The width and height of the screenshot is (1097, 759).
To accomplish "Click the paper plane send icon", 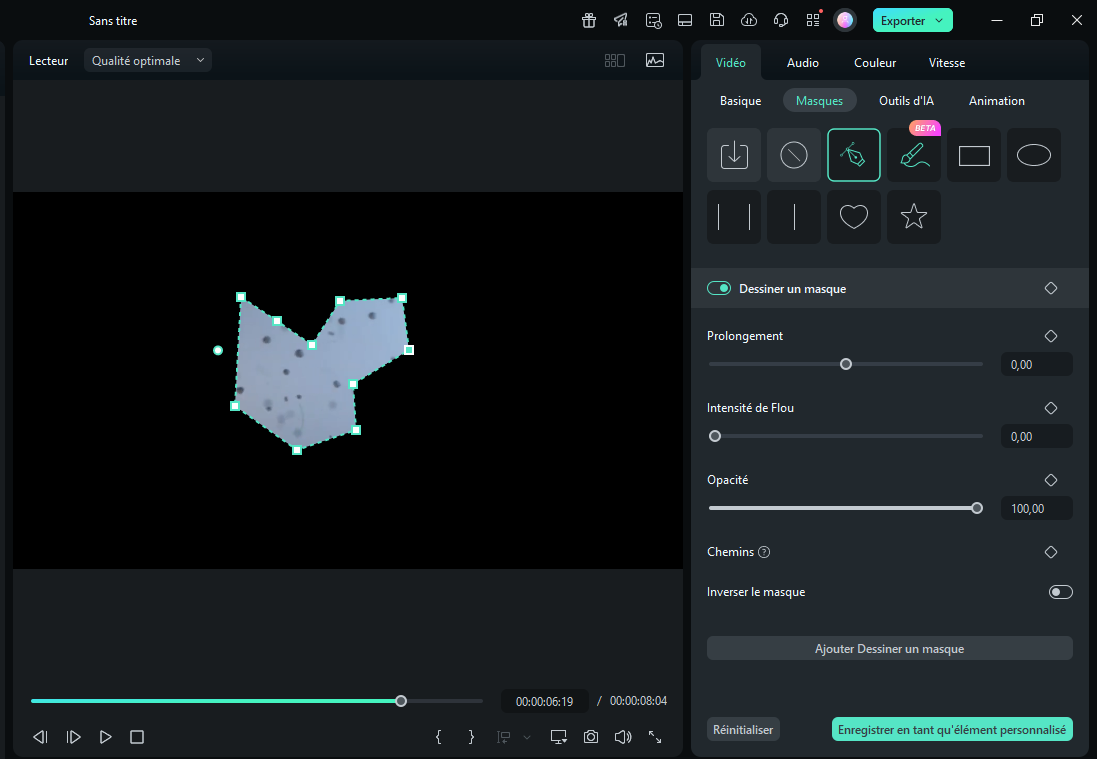I will point(621,20).
